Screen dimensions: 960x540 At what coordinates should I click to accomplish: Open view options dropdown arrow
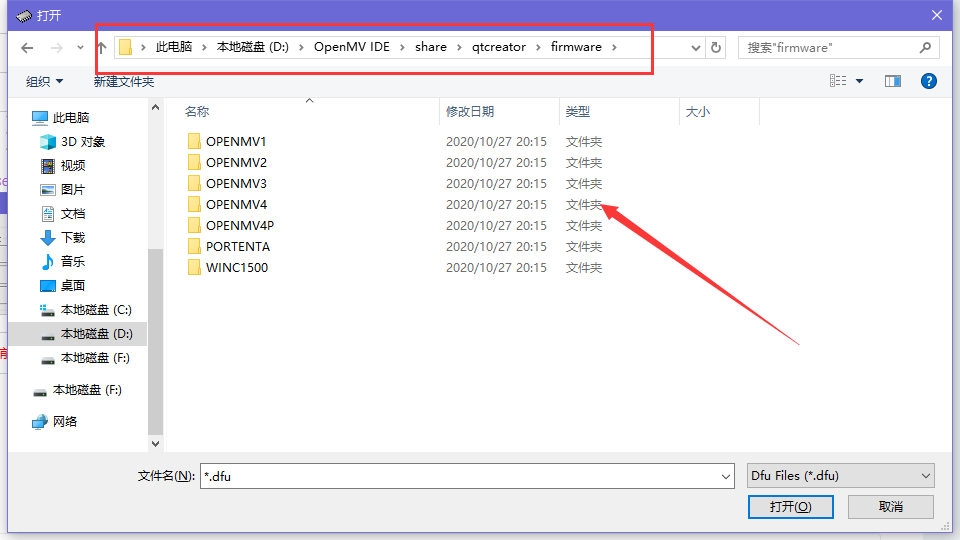[x=860, y=81]
